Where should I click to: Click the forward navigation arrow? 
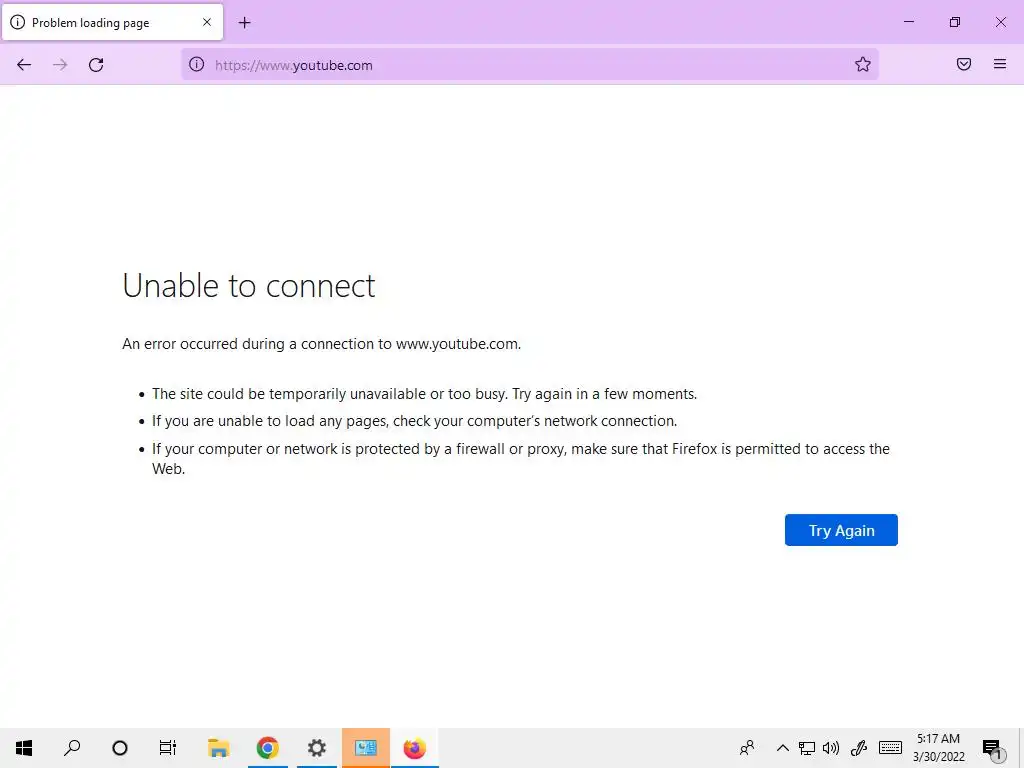pos(60,65)
